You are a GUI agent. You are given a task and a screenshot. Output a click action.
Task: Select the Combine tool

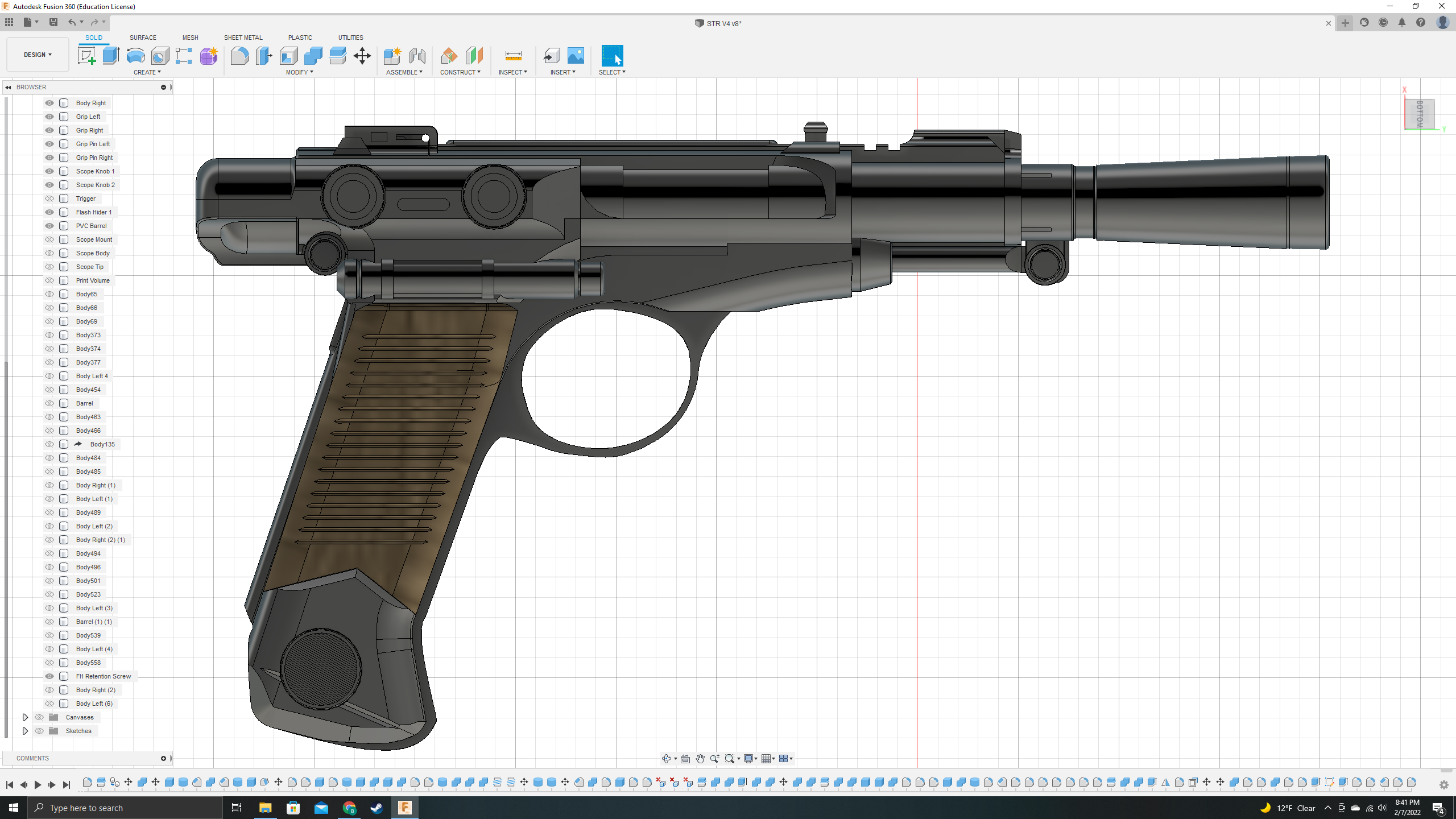coord(313,56)
